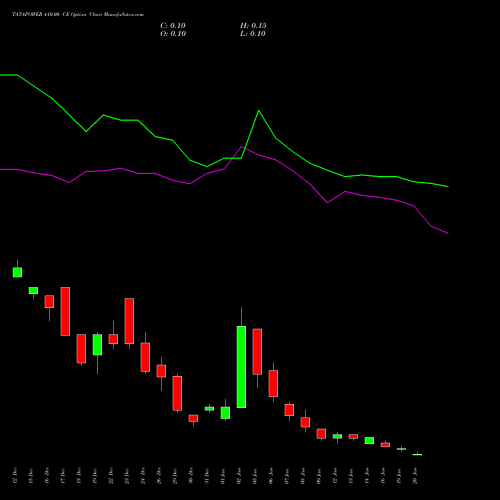
Task: Select the red candle above 05 Jan
Action: tap(257, 352)
